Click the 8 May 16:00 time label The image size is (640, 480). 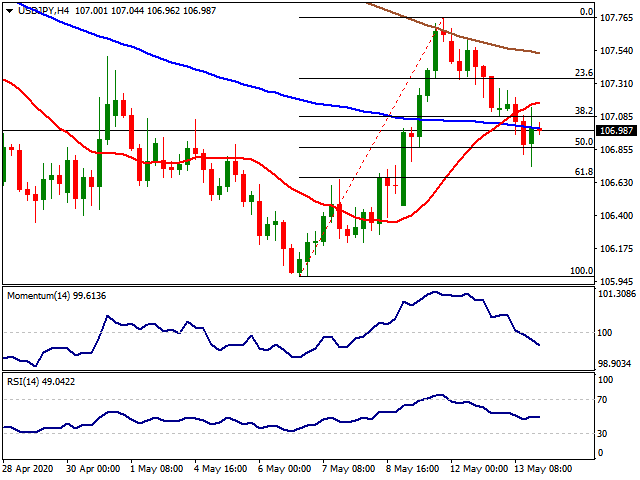tap(412, 469)
